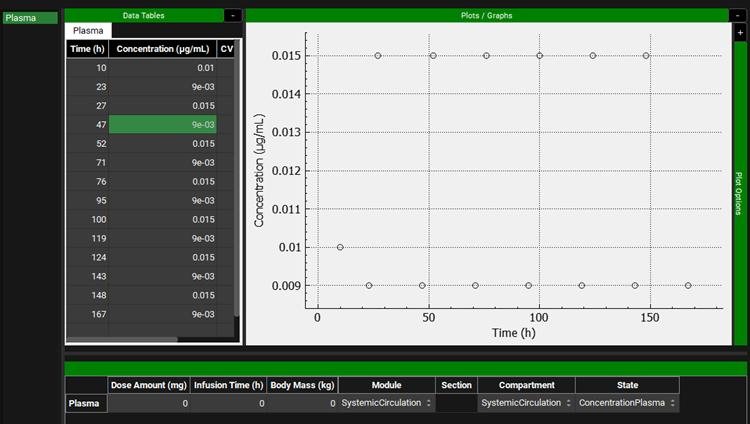Select Plasma item in left sidebar
Screen dimensions: 750x424
pyautogui.click(x=29, y=18)
